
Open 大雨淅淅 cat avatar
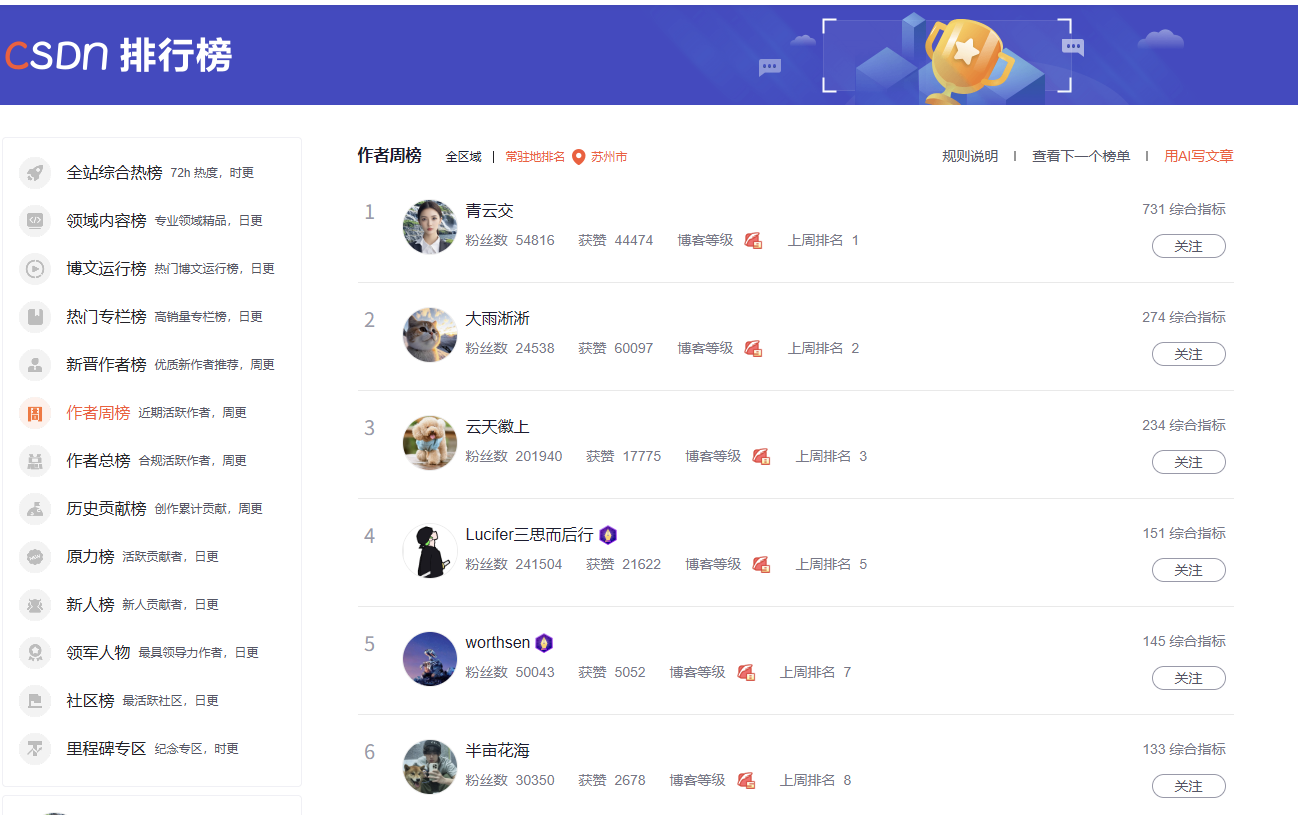[430, 335]
